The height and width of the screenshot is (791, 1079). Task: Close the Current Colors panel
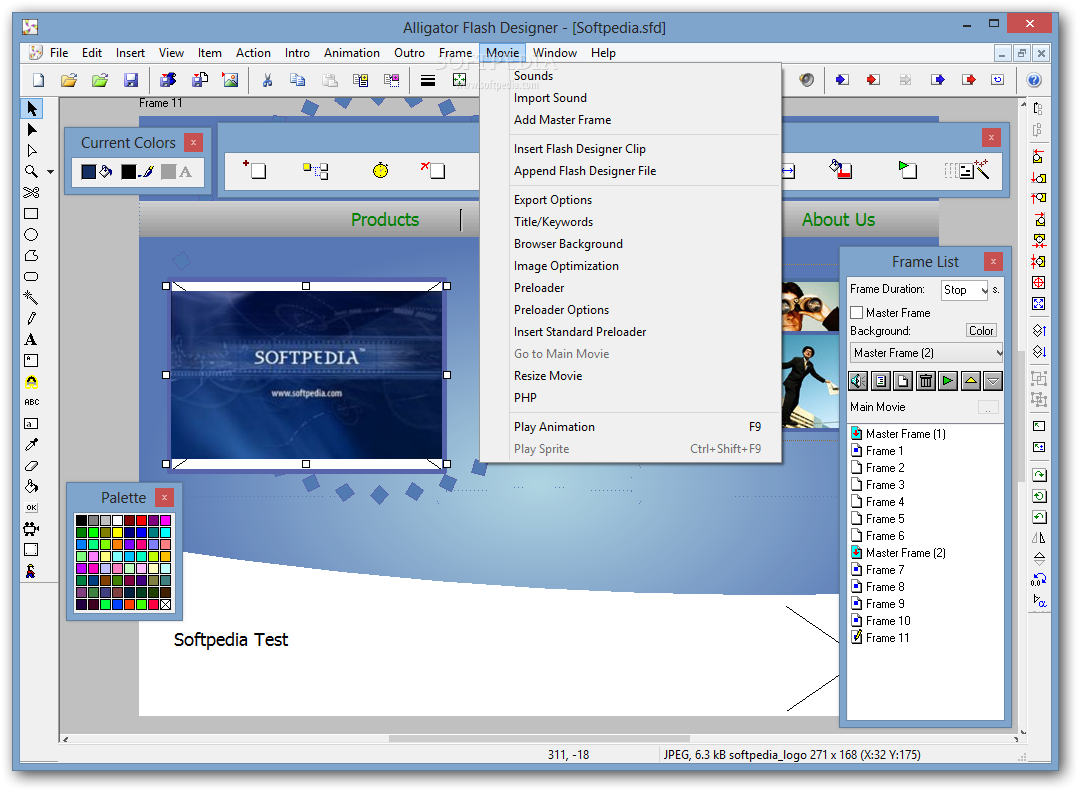pos(193,143)
